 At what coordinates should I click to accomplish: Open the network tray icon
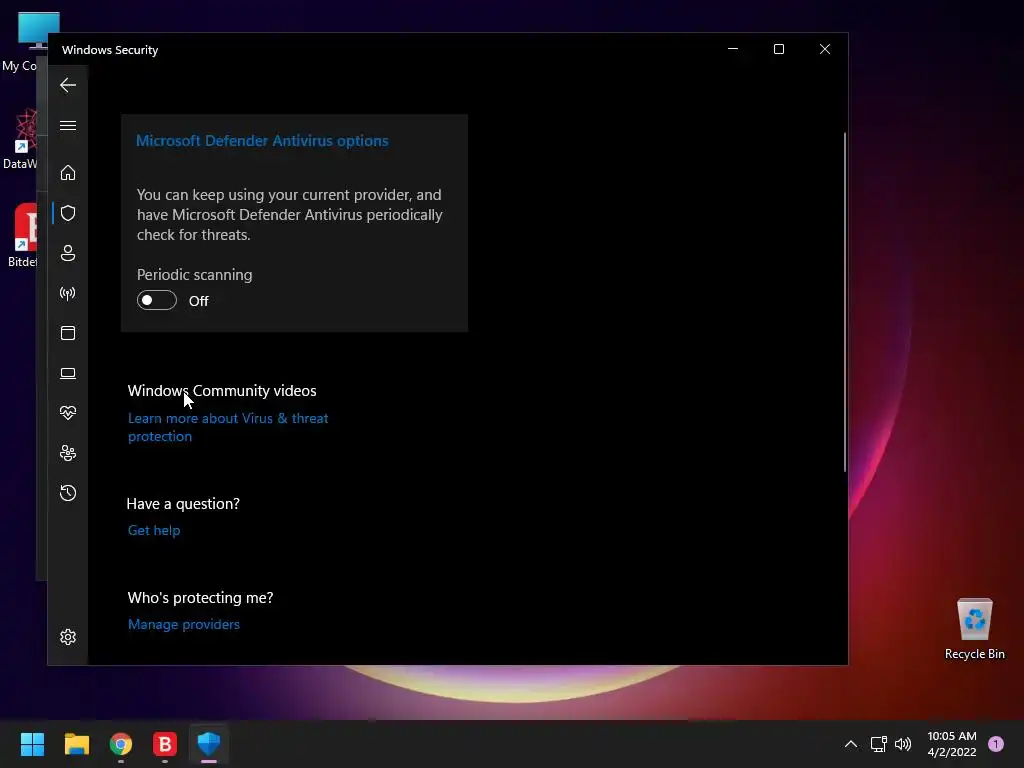pos(878,744)
